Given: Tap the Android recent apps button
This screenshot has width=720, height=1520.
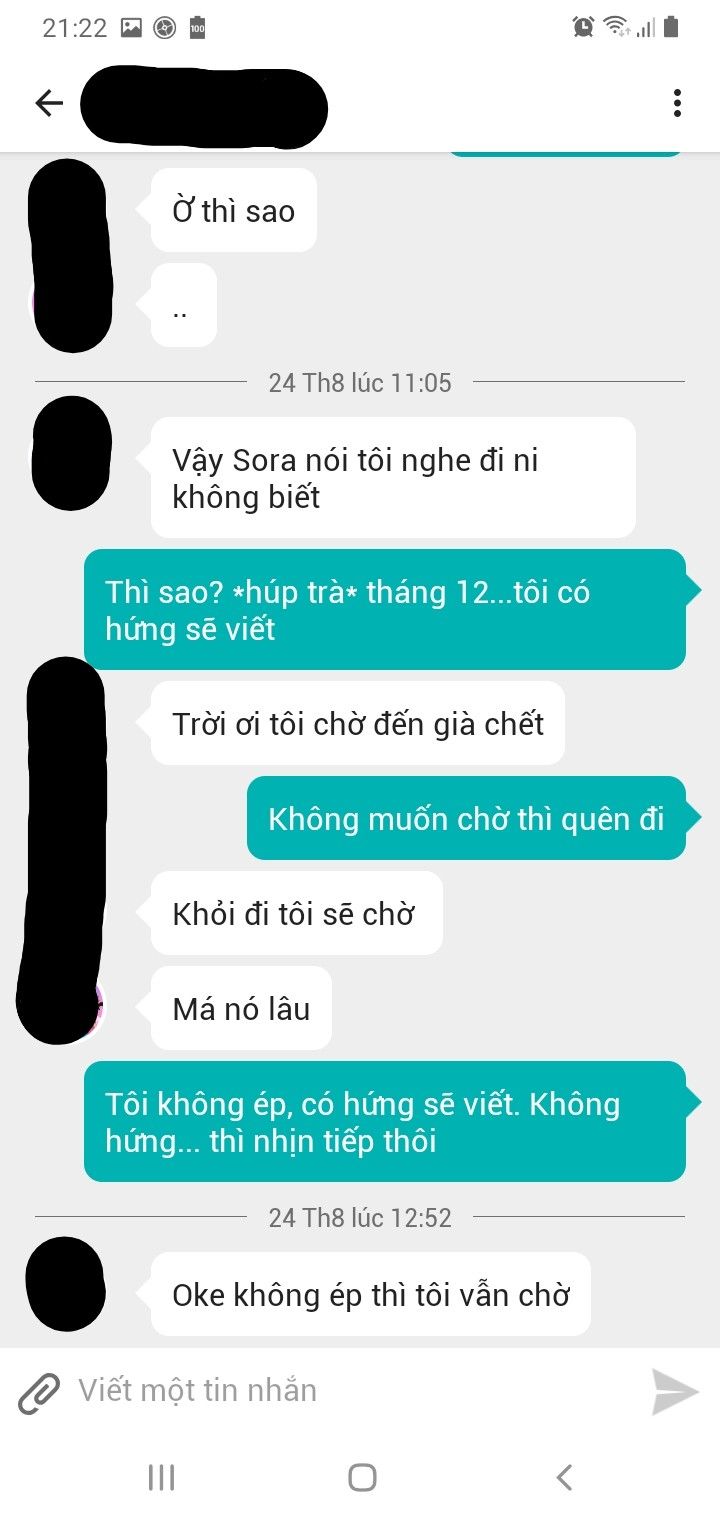Looking at the screenshot, I should [161, 1477].
